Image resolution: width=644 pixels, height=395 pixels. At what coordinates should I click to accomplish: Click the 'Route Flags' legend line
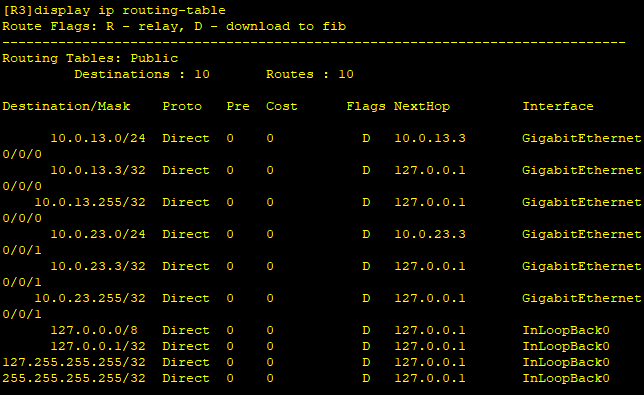174,26
